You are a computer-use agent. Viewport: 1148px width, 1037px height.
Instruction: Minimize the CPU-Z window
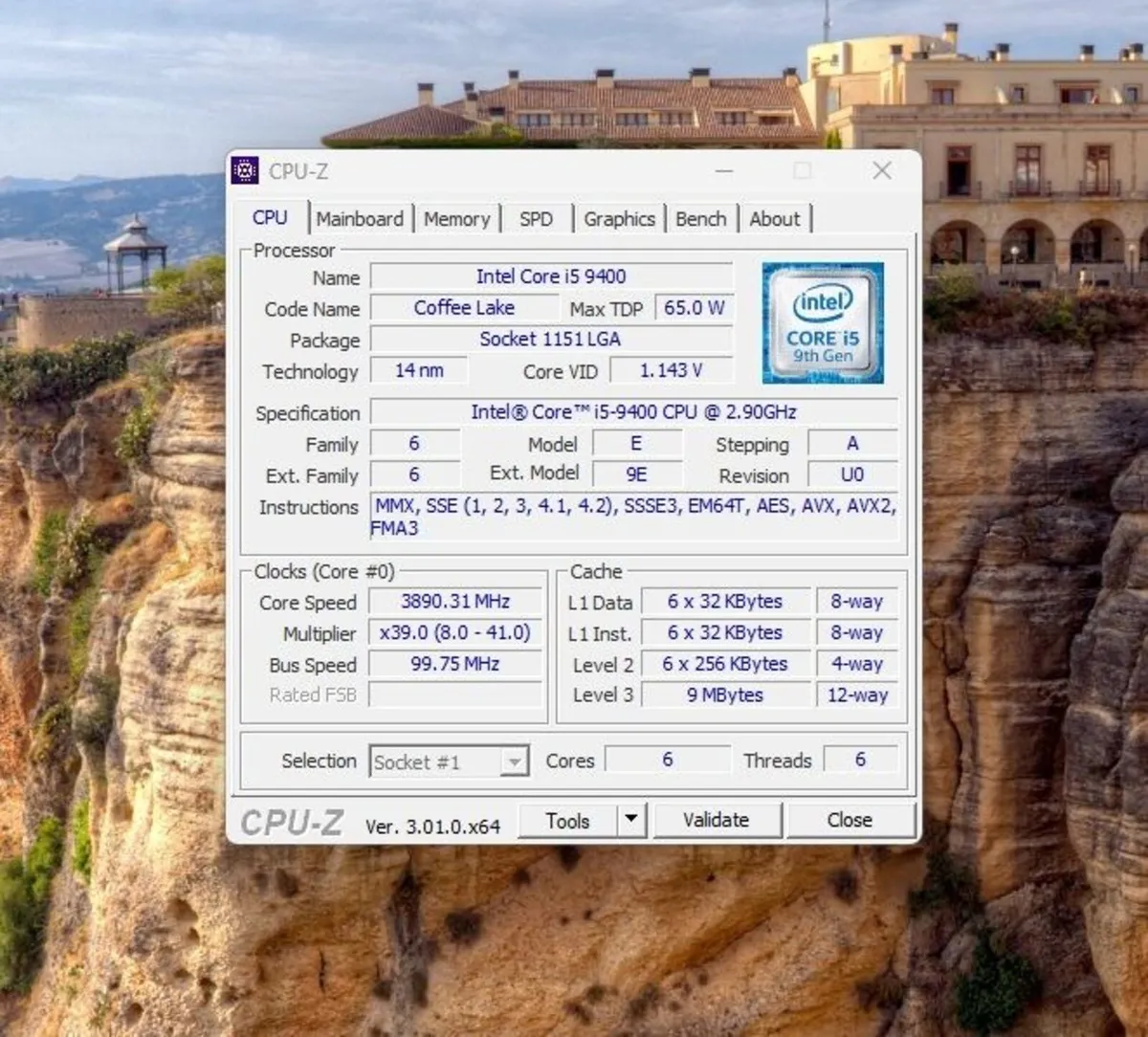coord(724,171)
